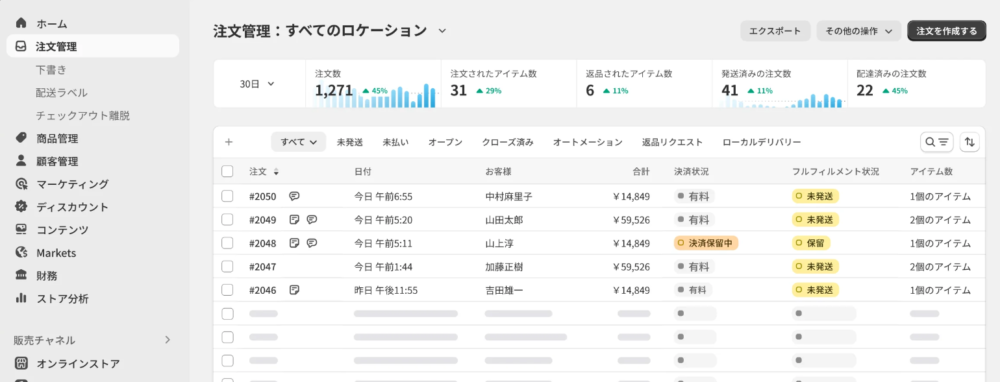Click the comment icon on order #2050
This screenshot has height=382, width=1000.
coord(294,196)
